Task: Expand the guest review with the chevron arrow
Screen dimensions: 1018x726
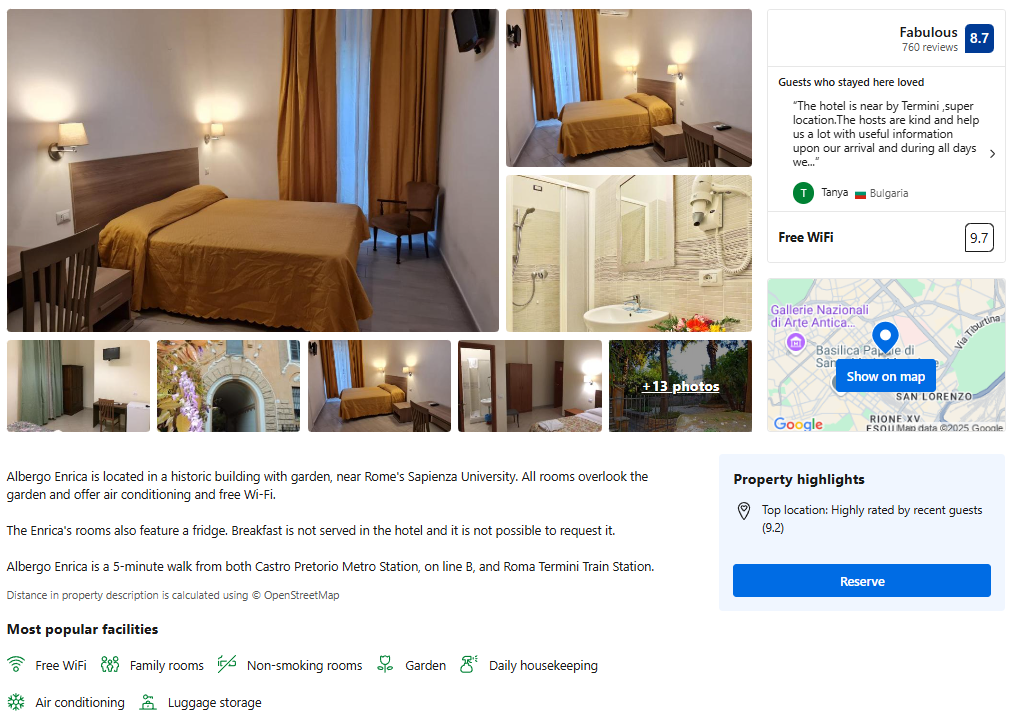Action: pyautogui.click(x=992, y=154)
